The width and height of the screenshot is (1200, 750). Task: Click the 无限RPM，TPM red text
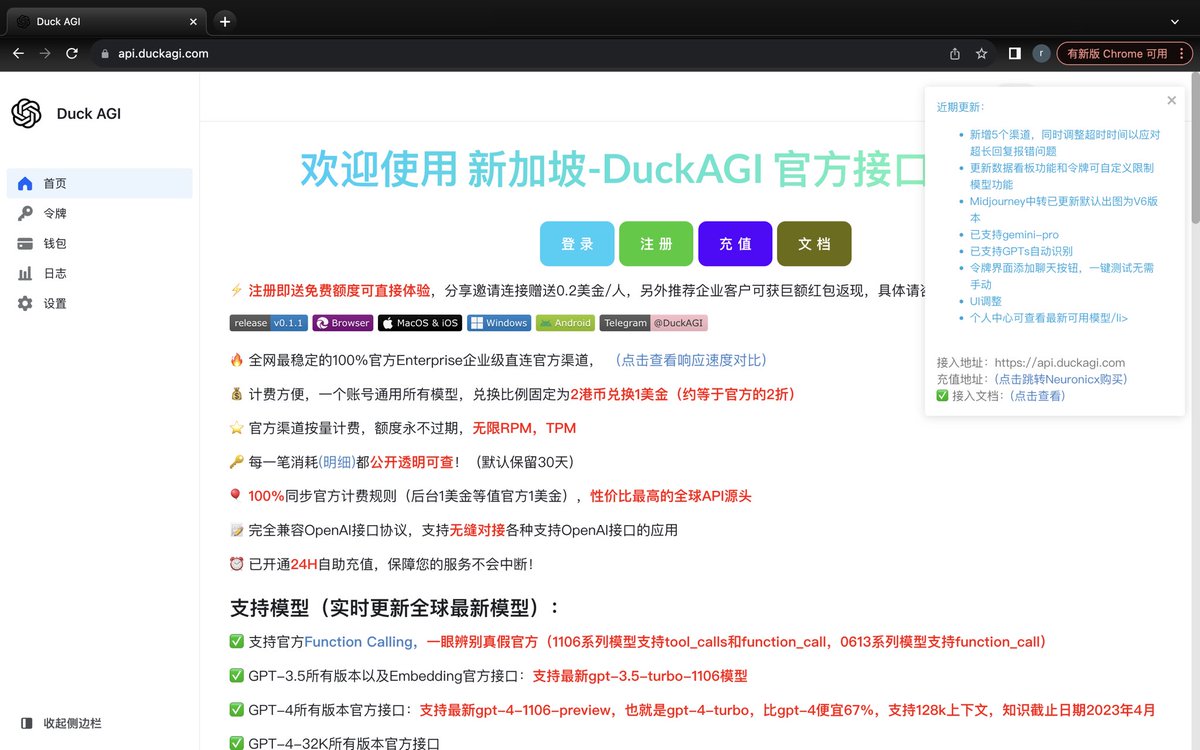click(x=524, y=428)
